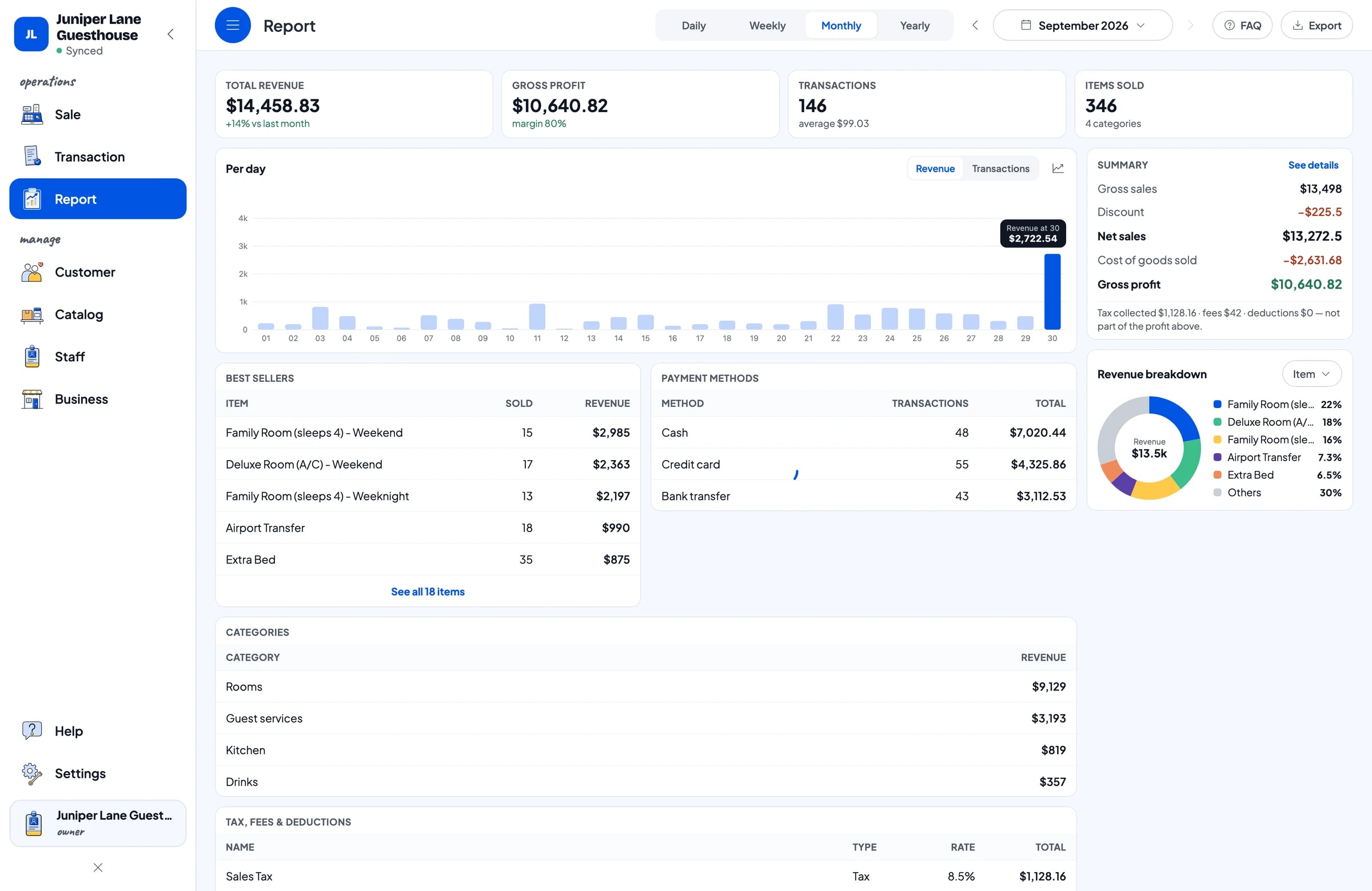Open See details in Summary
1372x891 pixels.
click(1313, 165)
